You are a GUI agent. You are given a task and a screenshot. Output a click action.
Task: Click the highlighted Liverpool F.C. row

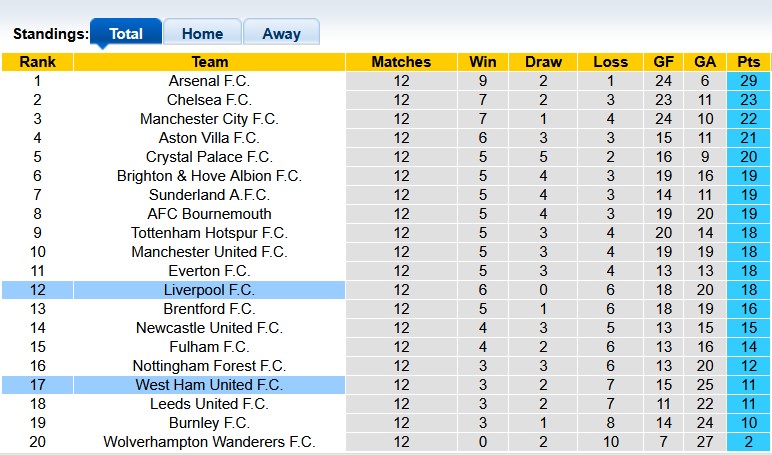[209, 290]
